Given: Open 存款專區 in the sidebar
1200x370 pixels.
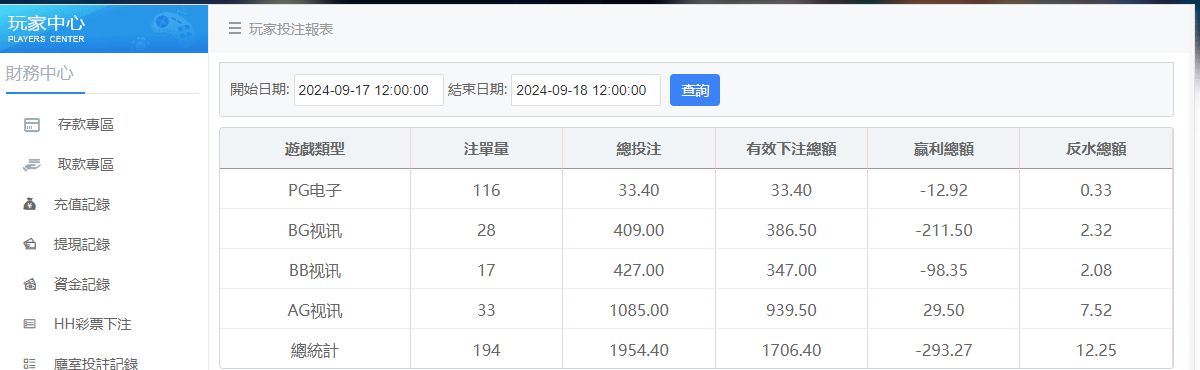Looking at the screenshot, I should (x=85, y=125).
